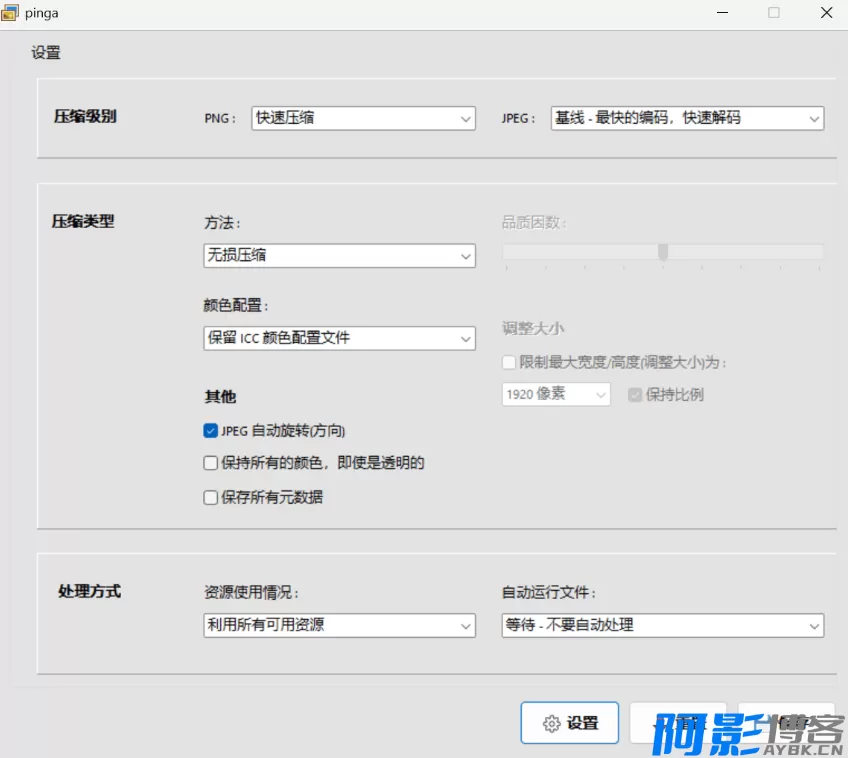Screen dimensions: 848x758
Task: Expand the 自动运行文件 dropdown
Action: tap(662, 625)
